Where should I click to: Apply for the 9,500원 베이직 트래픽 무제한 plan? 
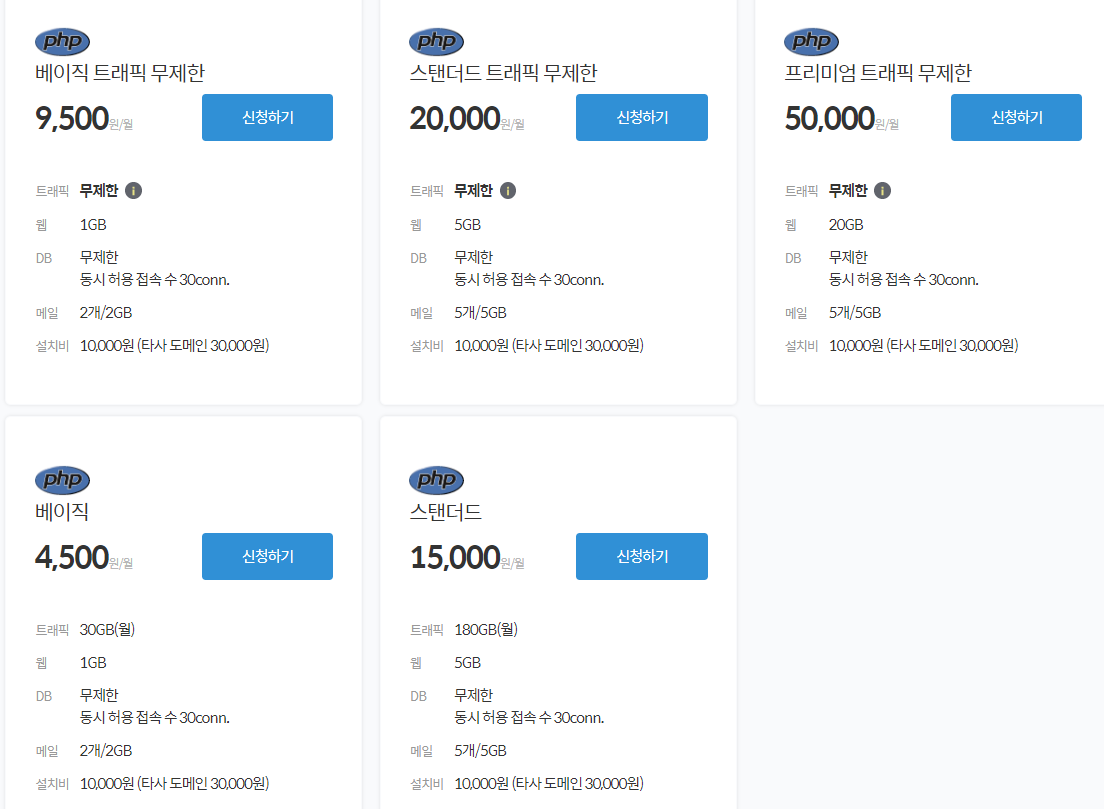(267, 117)
